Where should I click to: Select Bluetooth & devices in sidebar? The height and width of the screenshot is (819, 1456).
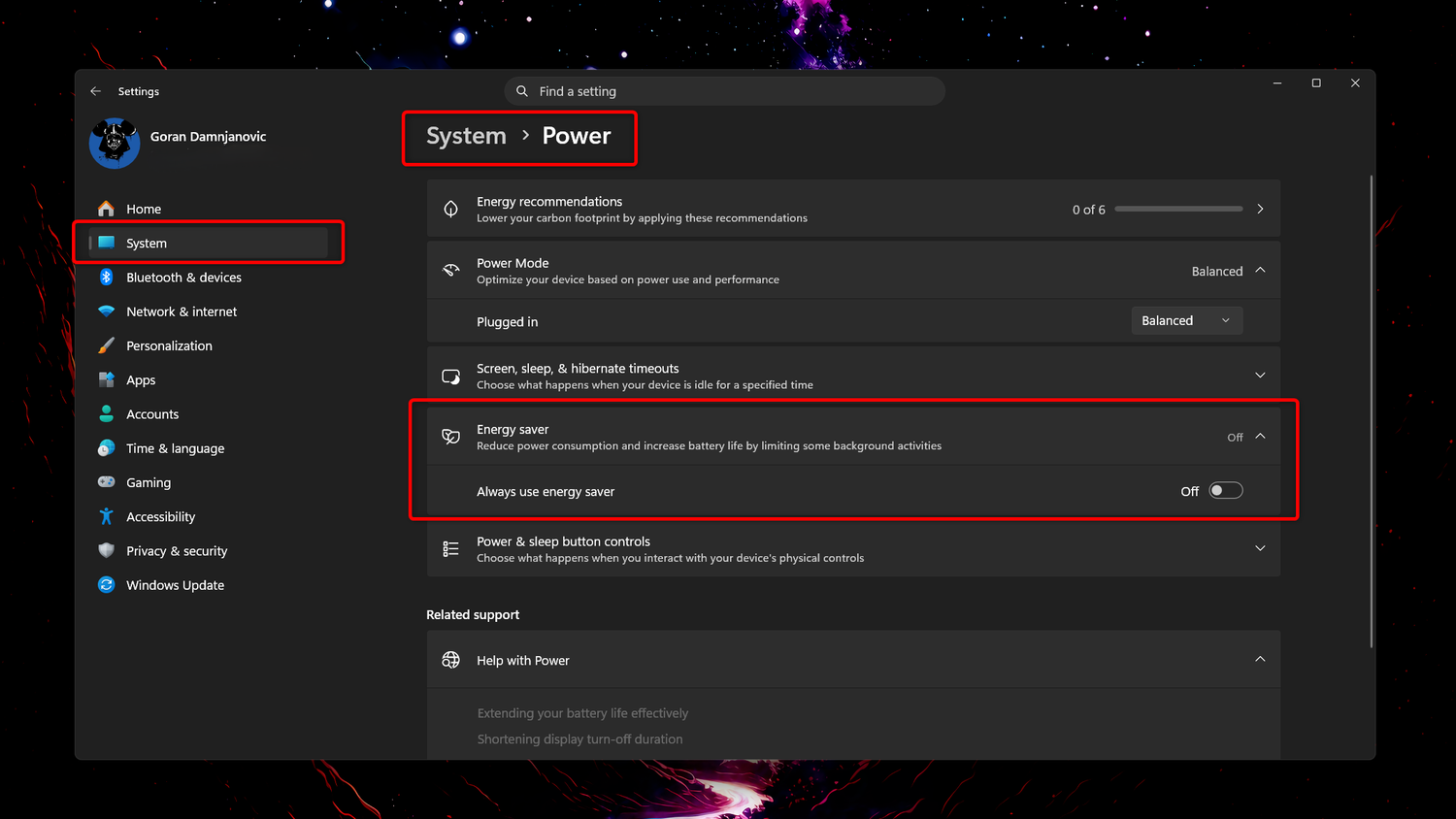click(x=209, y=278)
